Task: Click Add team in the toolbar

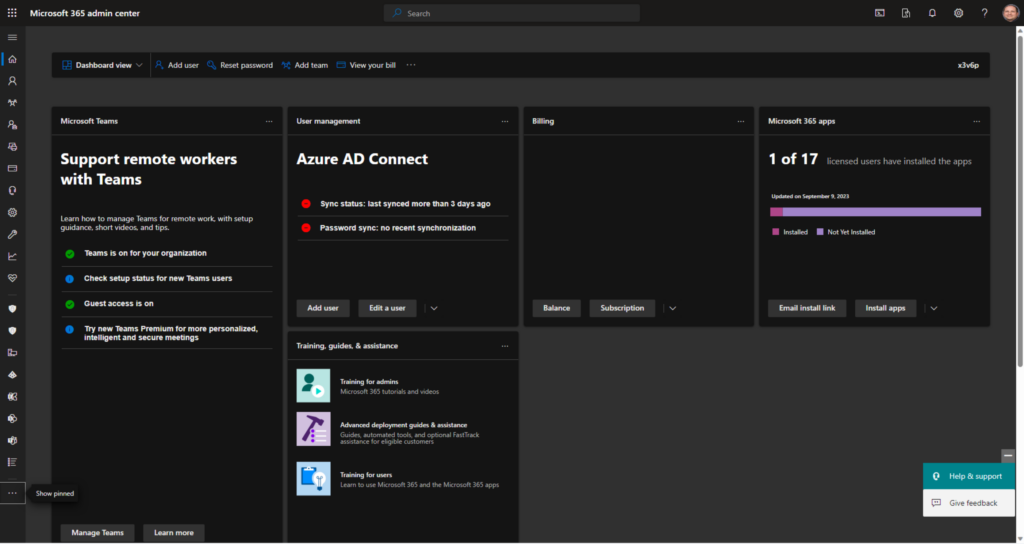Action: pos(305,65)
